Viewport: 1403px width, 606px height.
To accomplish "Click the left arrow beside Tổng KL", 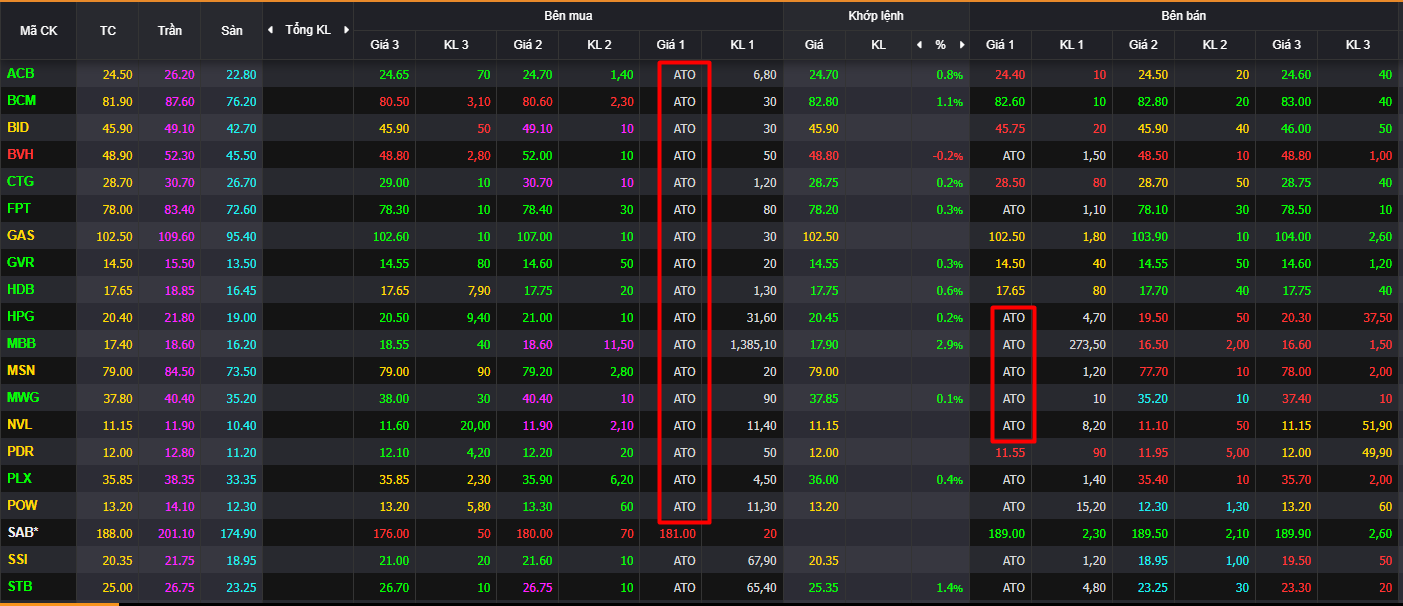I will (270, 30).
